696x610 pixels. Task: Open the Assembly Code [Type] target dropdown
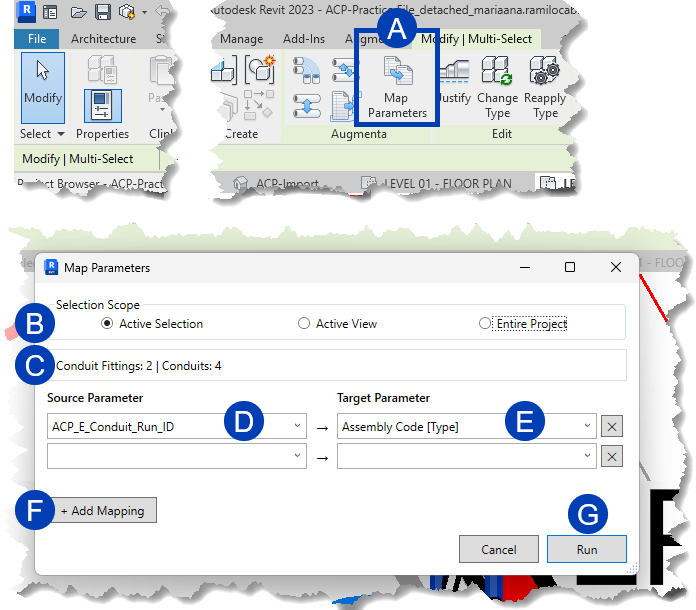click(x=467, y=426)
